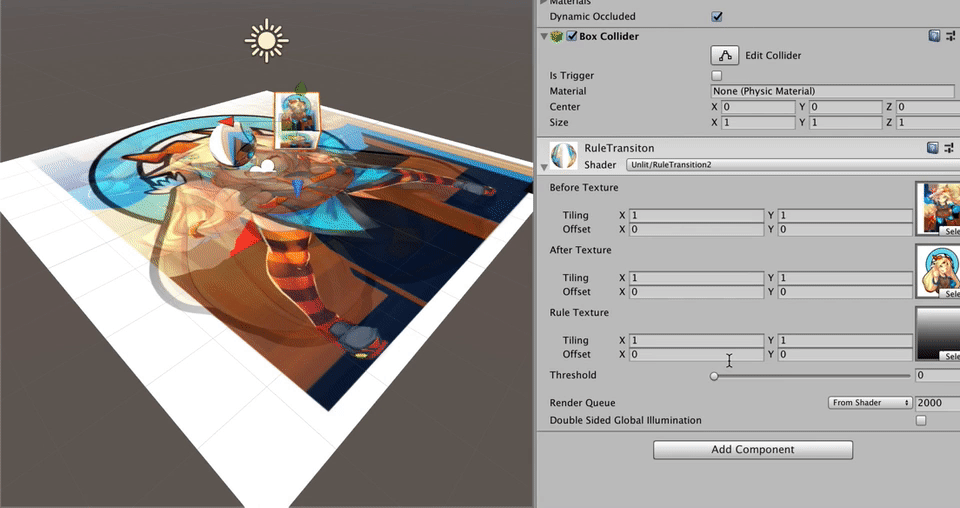Select a new Before Texture
Image resolution: width=960 pixels, height=508 pixels.
[951, 231]
